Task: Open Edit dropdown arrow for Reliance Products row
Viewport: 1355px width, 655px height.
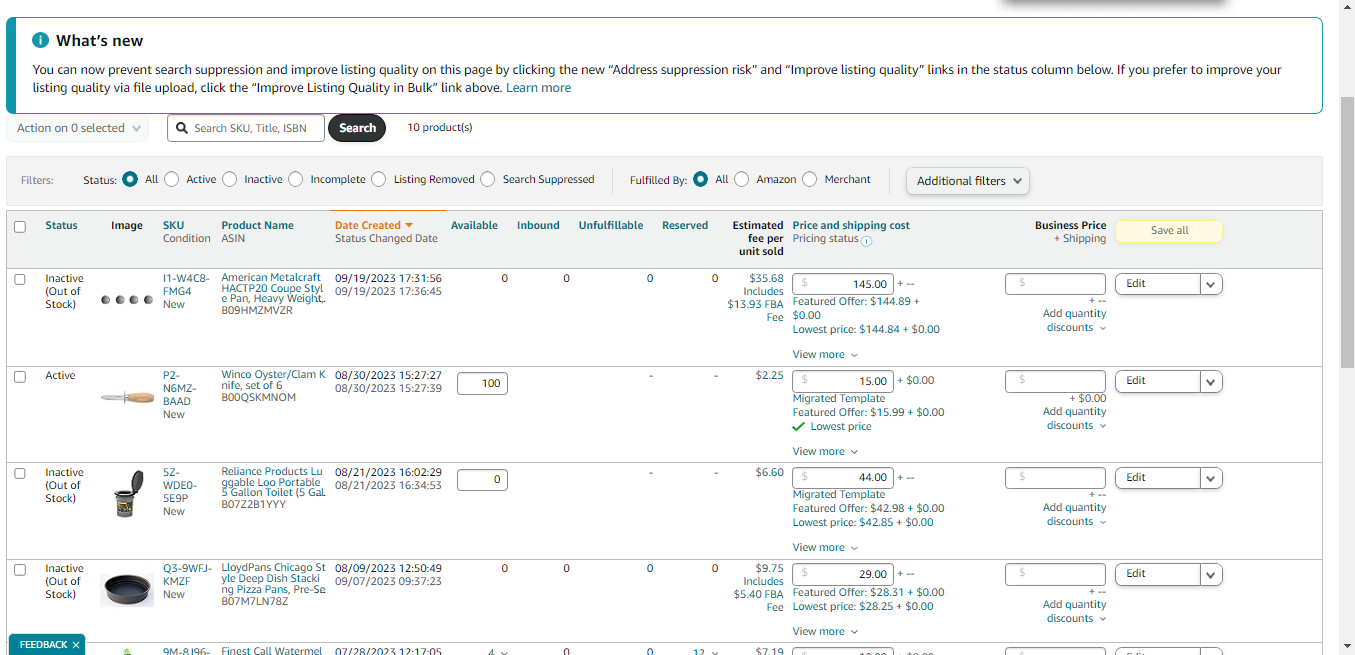Action: (x=1211, y=478)
